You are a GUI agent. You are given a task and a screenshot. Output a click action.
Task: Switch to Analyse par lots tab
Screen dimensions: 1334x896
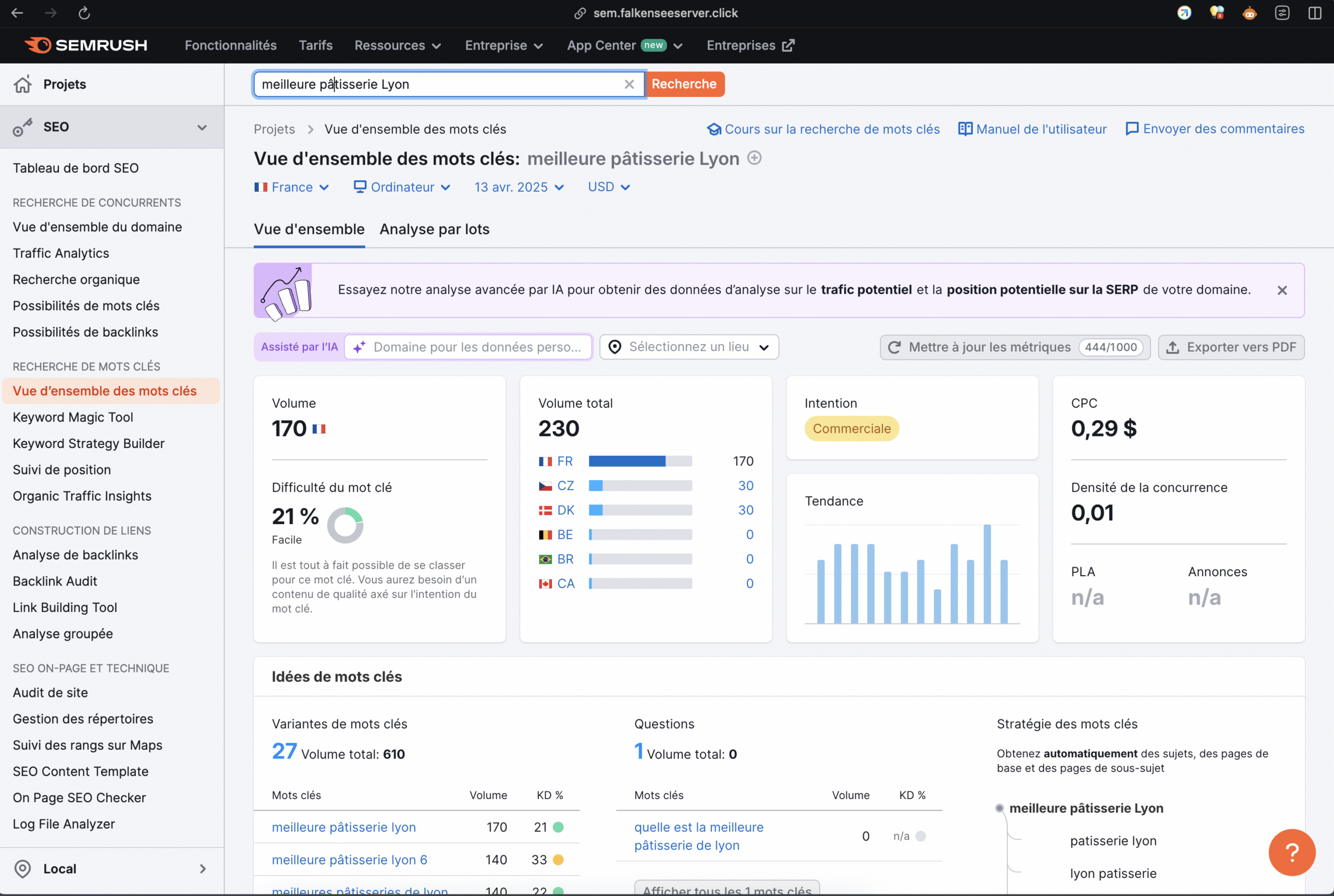pos(435,229)
